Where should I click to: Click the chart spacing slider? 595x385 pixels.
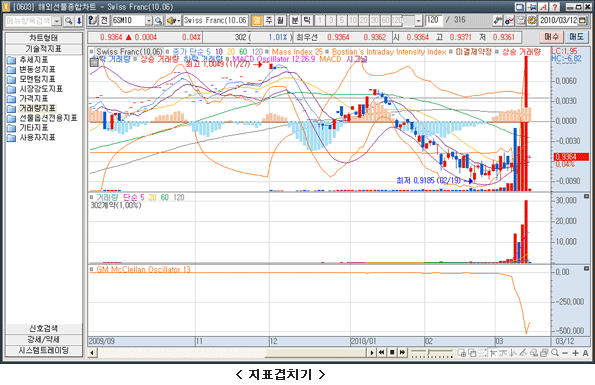[x=432, y=353]
